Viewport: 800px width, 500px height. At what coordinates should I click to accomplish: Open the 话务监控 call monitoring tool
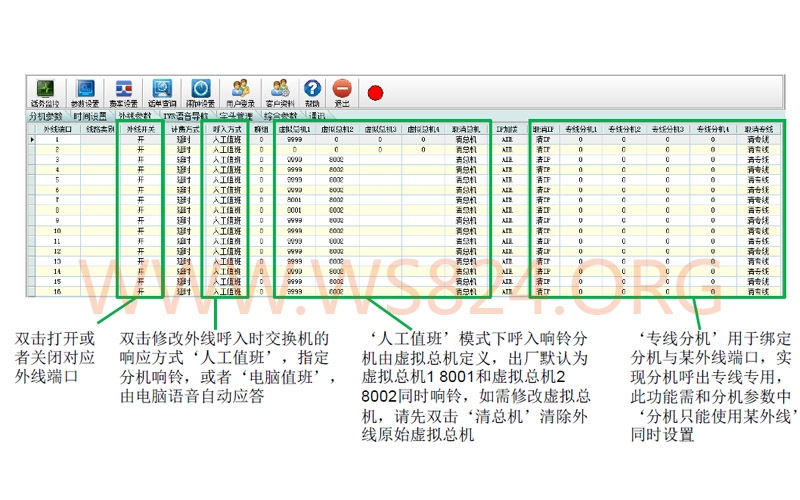pos(45,93)
